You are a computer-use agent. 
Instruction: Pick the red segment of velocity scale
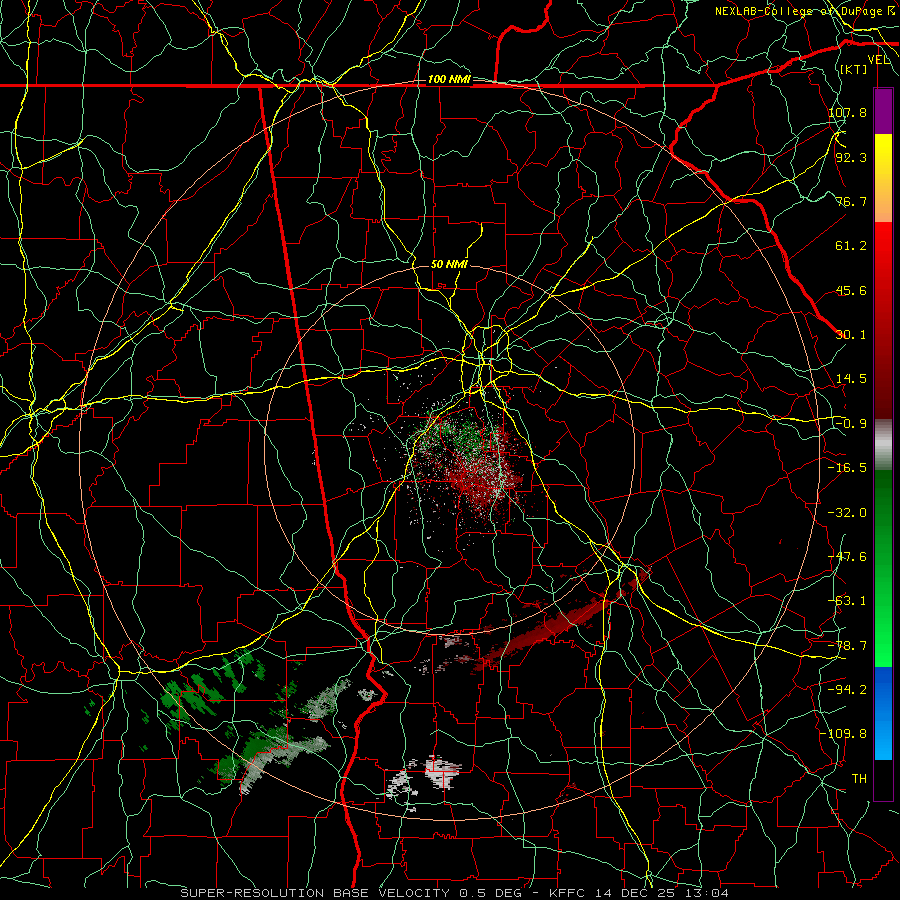tap(883, 320)
